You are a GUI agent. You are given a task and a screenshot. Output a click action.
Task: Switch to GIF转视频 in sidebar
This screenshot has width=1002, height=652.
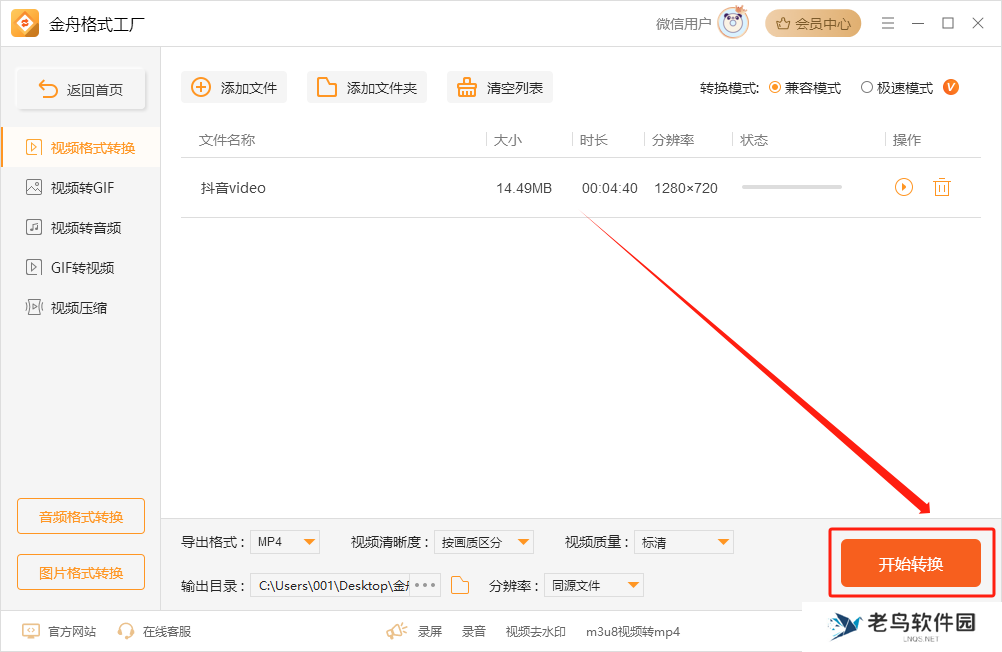81,268
